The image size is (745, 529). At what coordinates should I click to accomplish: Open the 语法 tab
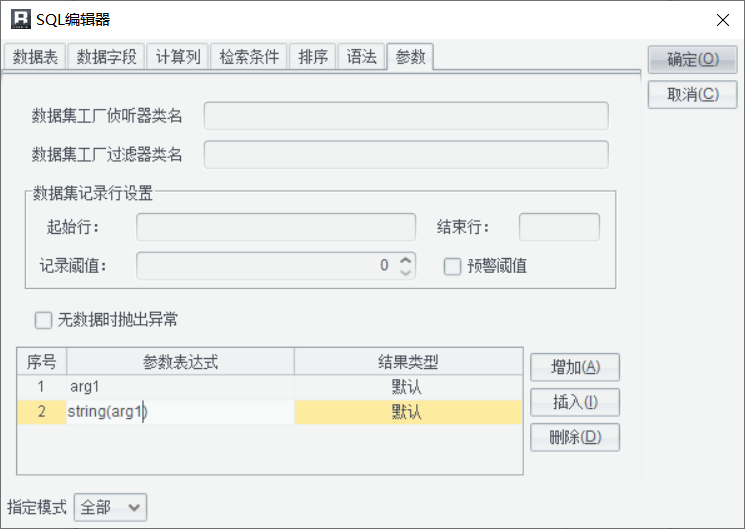pos(361,57)
